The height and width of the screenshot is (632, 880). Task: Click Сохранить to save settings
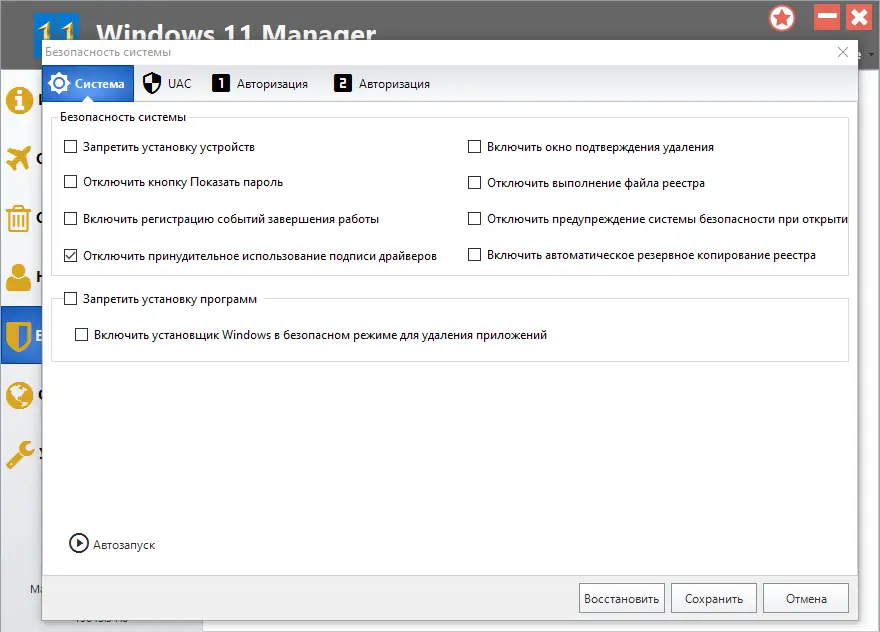pyautogui.click(x=713, y=598)
